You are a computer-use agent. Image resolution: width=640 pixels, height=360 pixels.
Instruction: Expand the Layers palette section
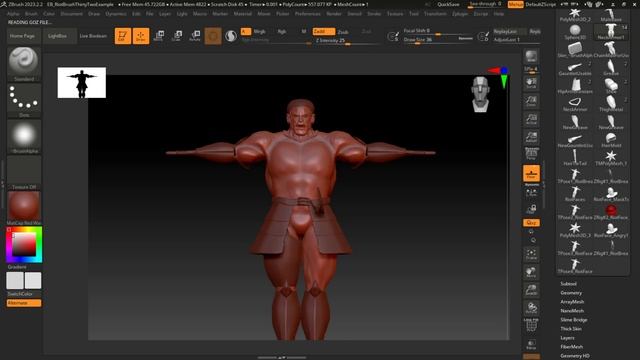coord(567,338)
